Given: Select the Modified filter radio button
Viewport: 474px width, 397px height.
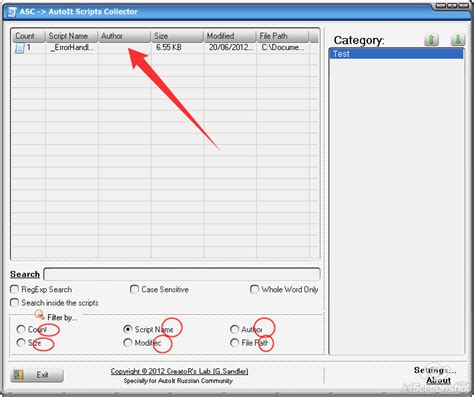Looking at the screenshot, I should (x=127, y=343).
